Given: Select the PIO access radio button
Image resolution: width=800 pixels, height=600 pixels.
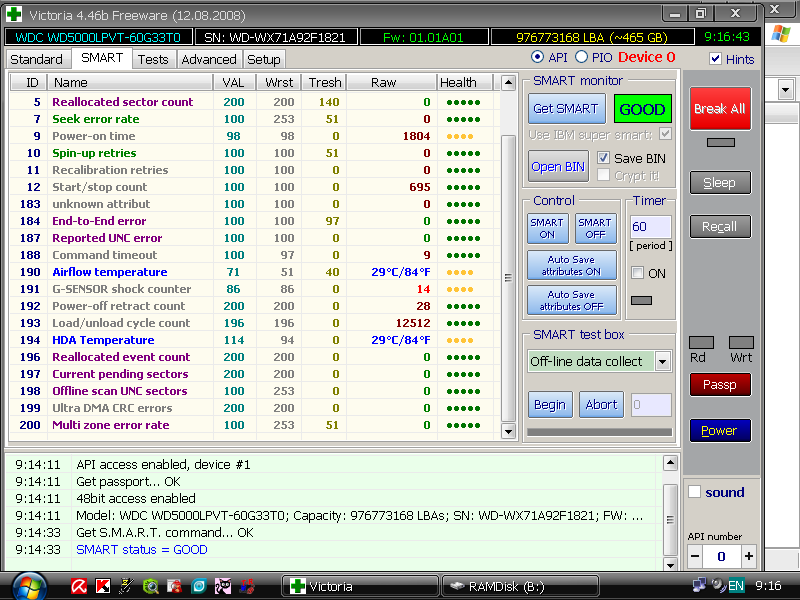Looking at the screenshot, I should click(x=581, y=57).
